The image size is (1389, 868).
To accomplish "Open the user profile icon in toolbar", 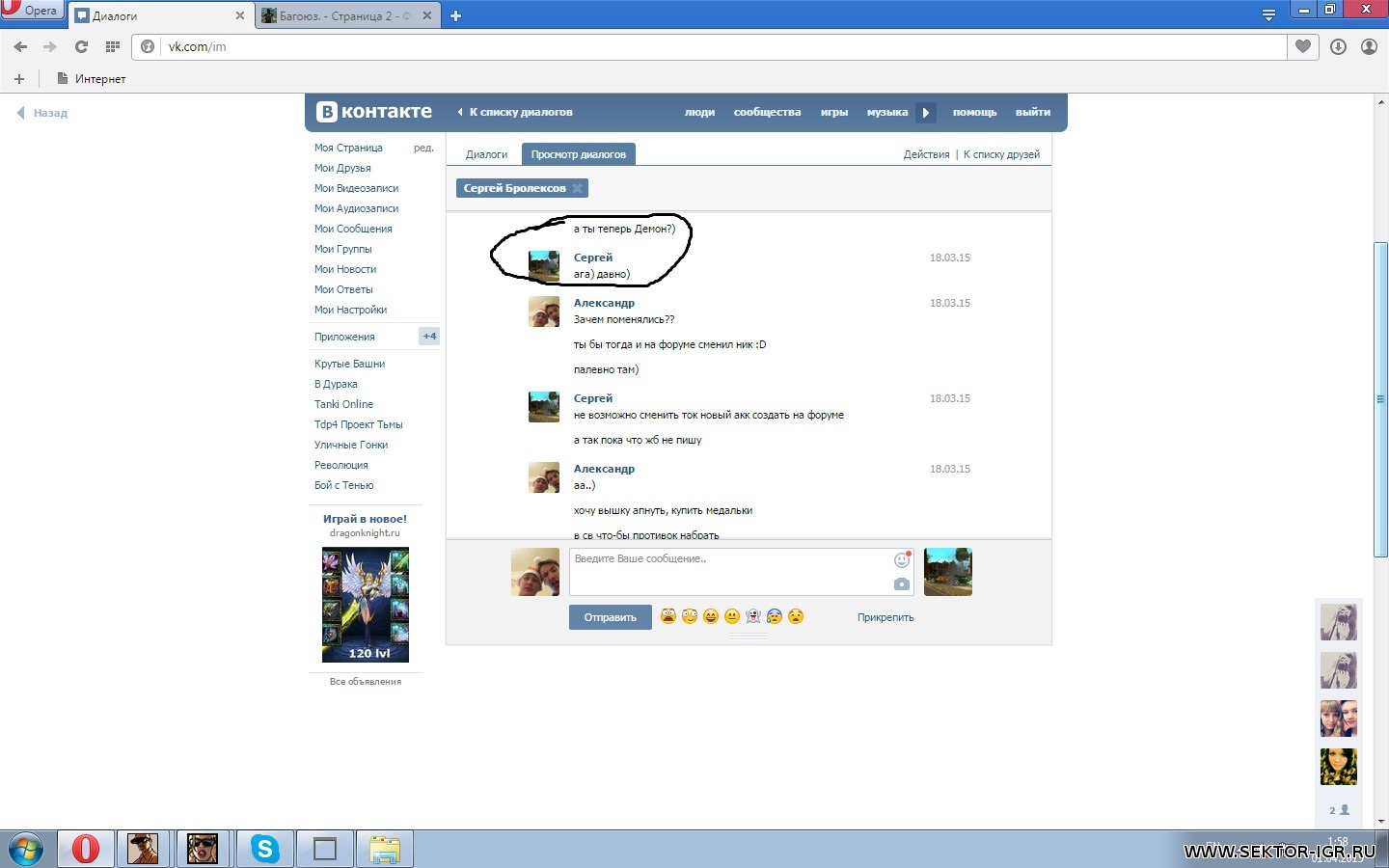I will (x=1369, y=46).
